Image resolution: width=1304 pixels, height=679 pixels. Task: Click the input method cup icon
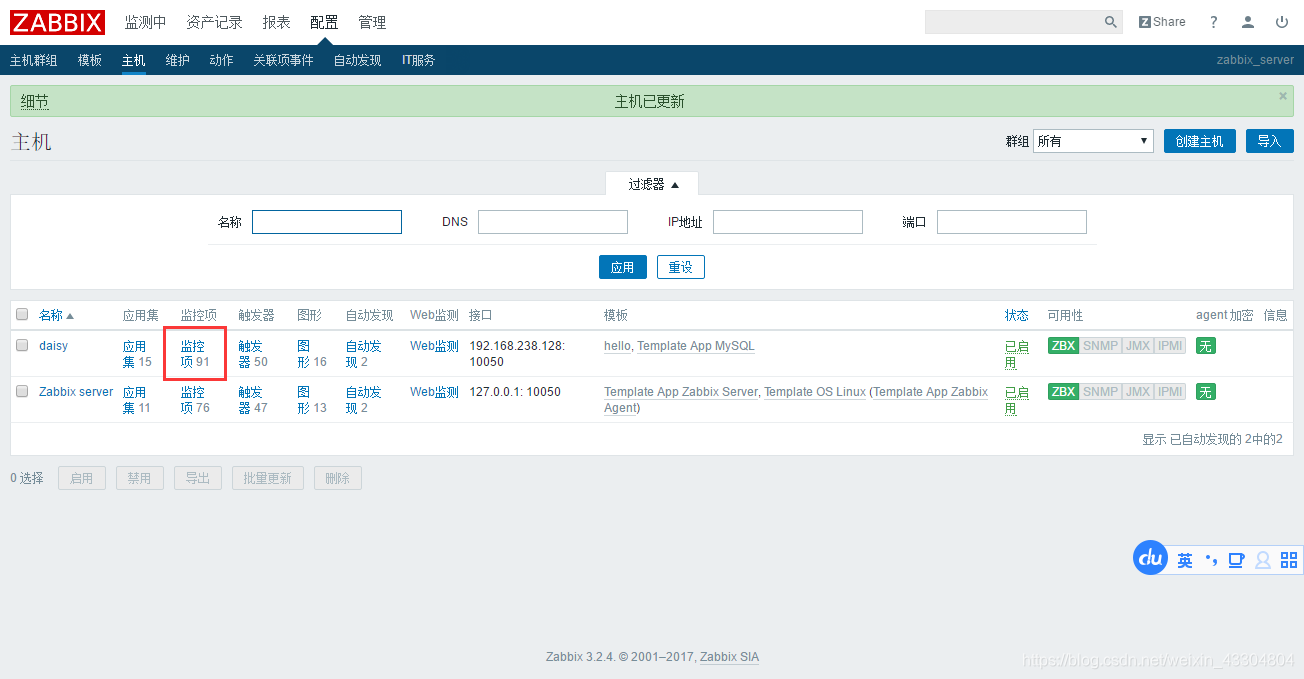click(x=1236, y=560)
